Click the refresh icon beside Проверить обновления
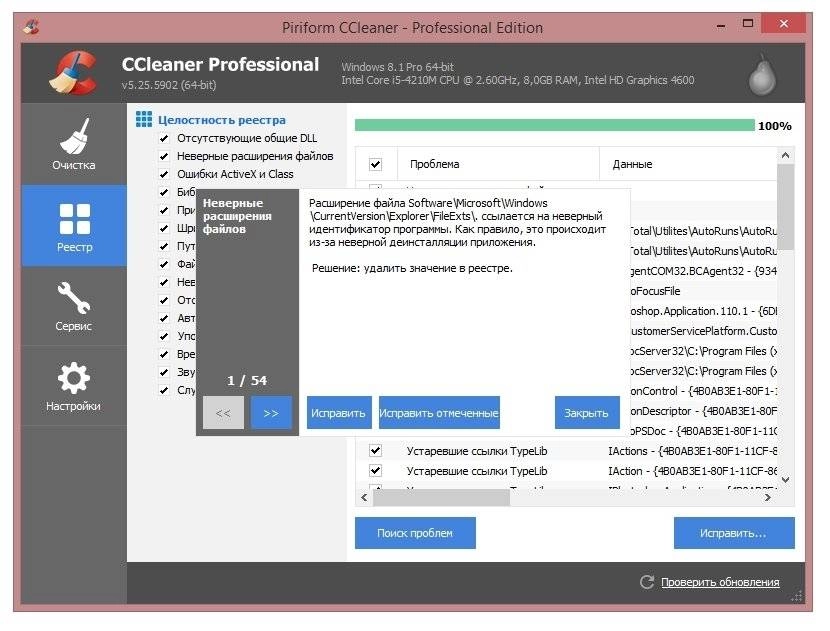Image resolution: width=830 pixels, height=631 pixels. click(647, 582)
